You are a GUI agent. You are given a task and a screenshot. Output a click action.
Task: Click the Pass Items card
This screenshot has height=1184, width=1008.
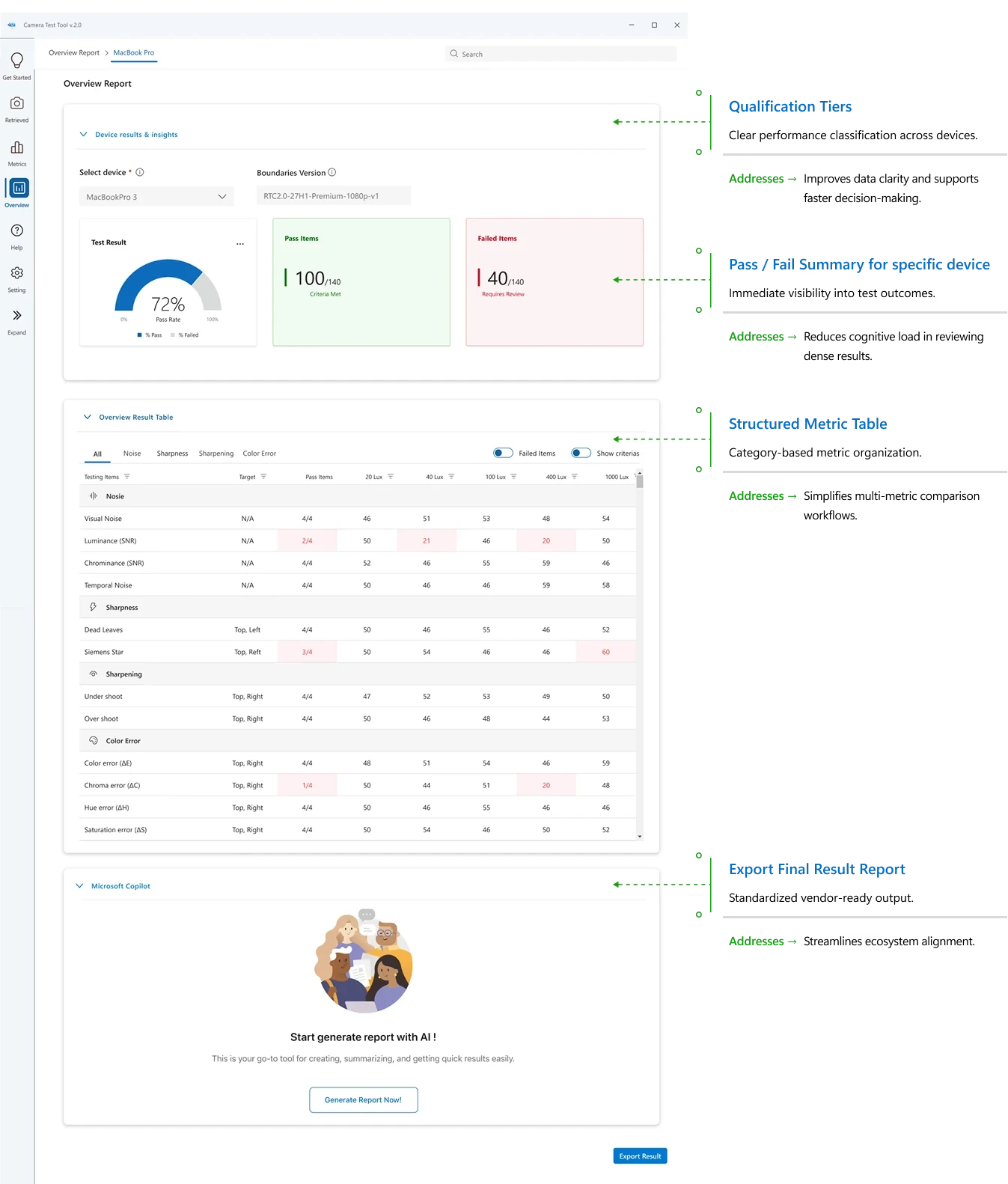[x=361, y=282]
